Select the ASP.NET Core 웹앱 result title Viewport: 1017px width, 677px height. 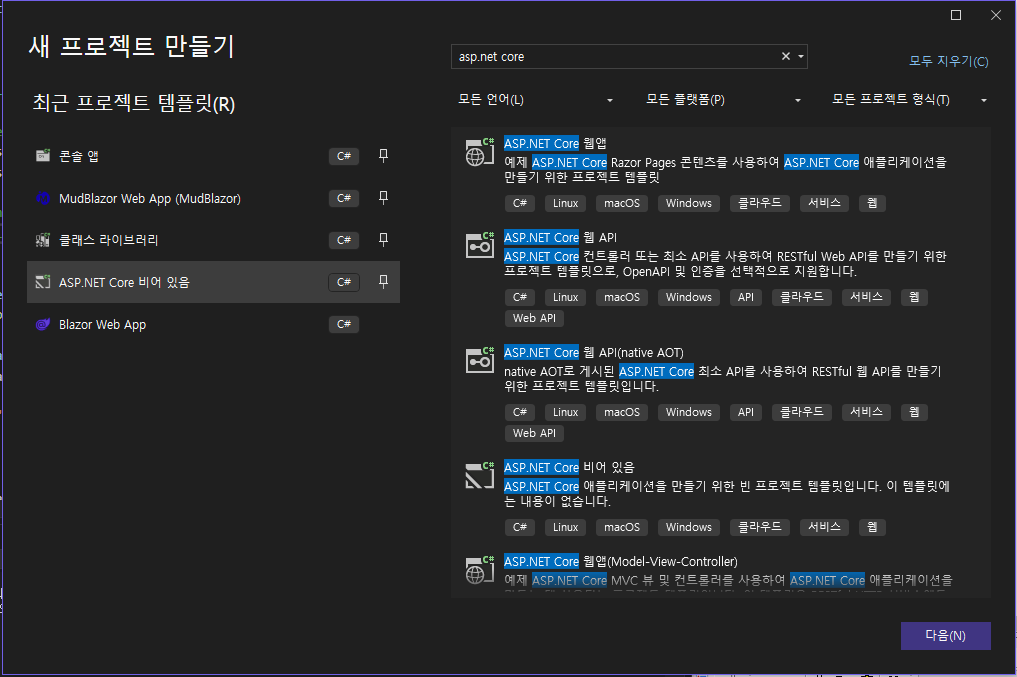click(x=555, y=143)
